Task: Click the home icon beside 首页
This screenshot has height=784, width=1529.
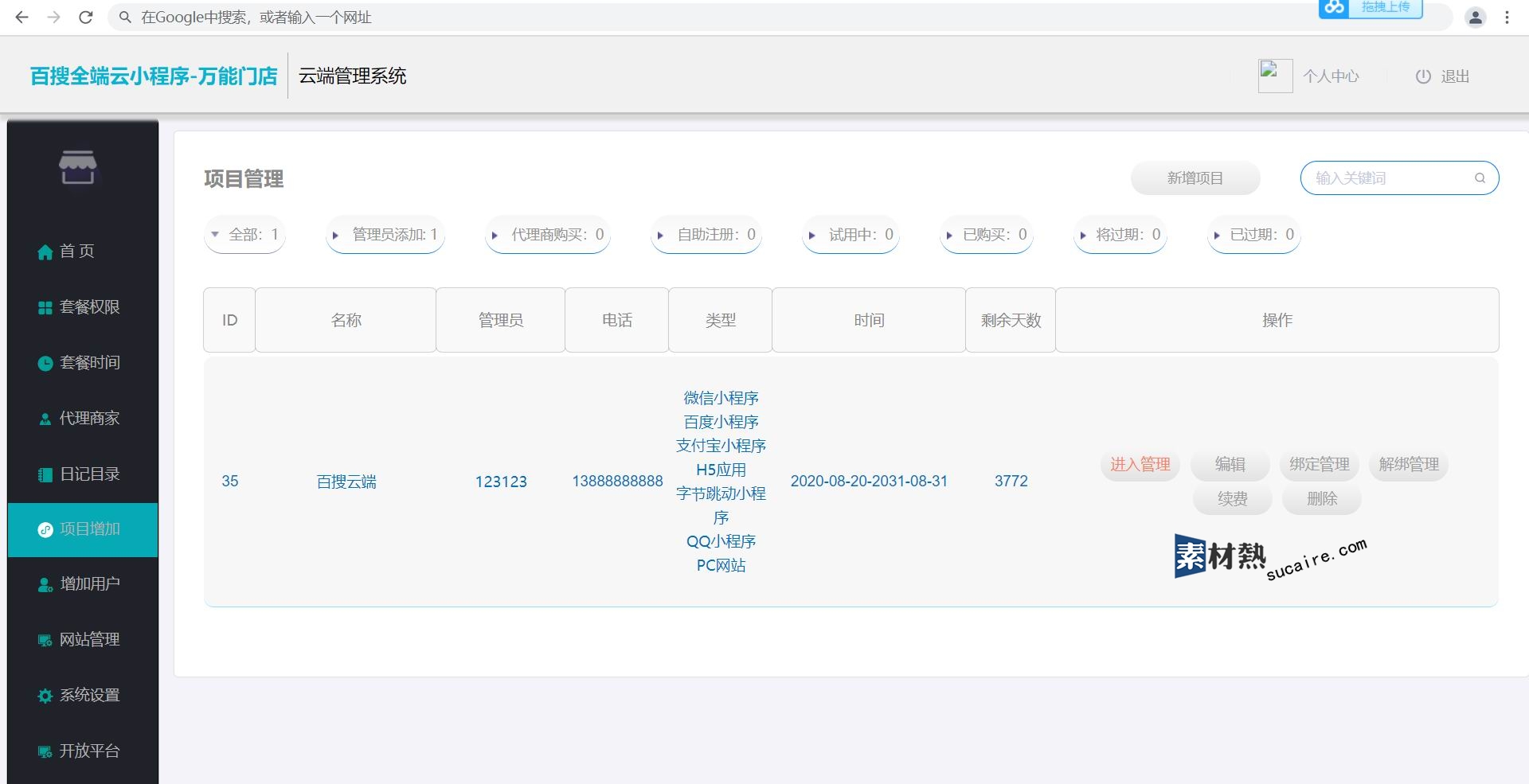Action: point(45,252)
